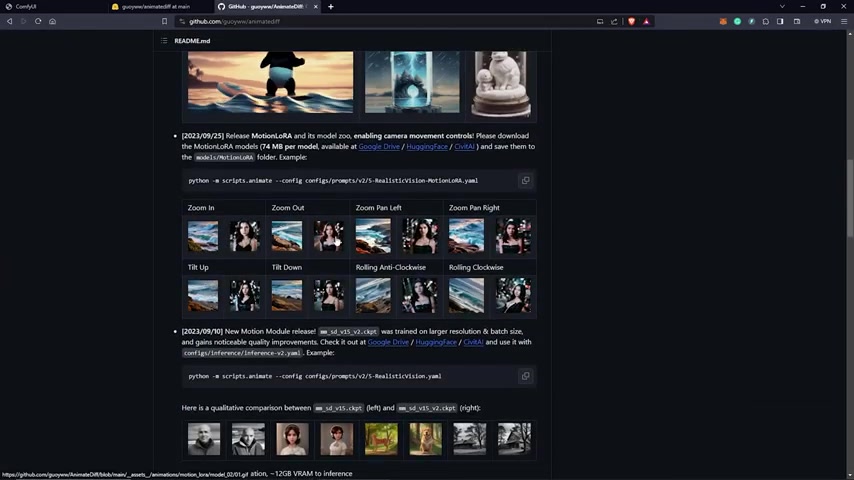The image size is (854, 480).
Task: Close the GitHub AnimateDiff tab
Action: [315, 7]
